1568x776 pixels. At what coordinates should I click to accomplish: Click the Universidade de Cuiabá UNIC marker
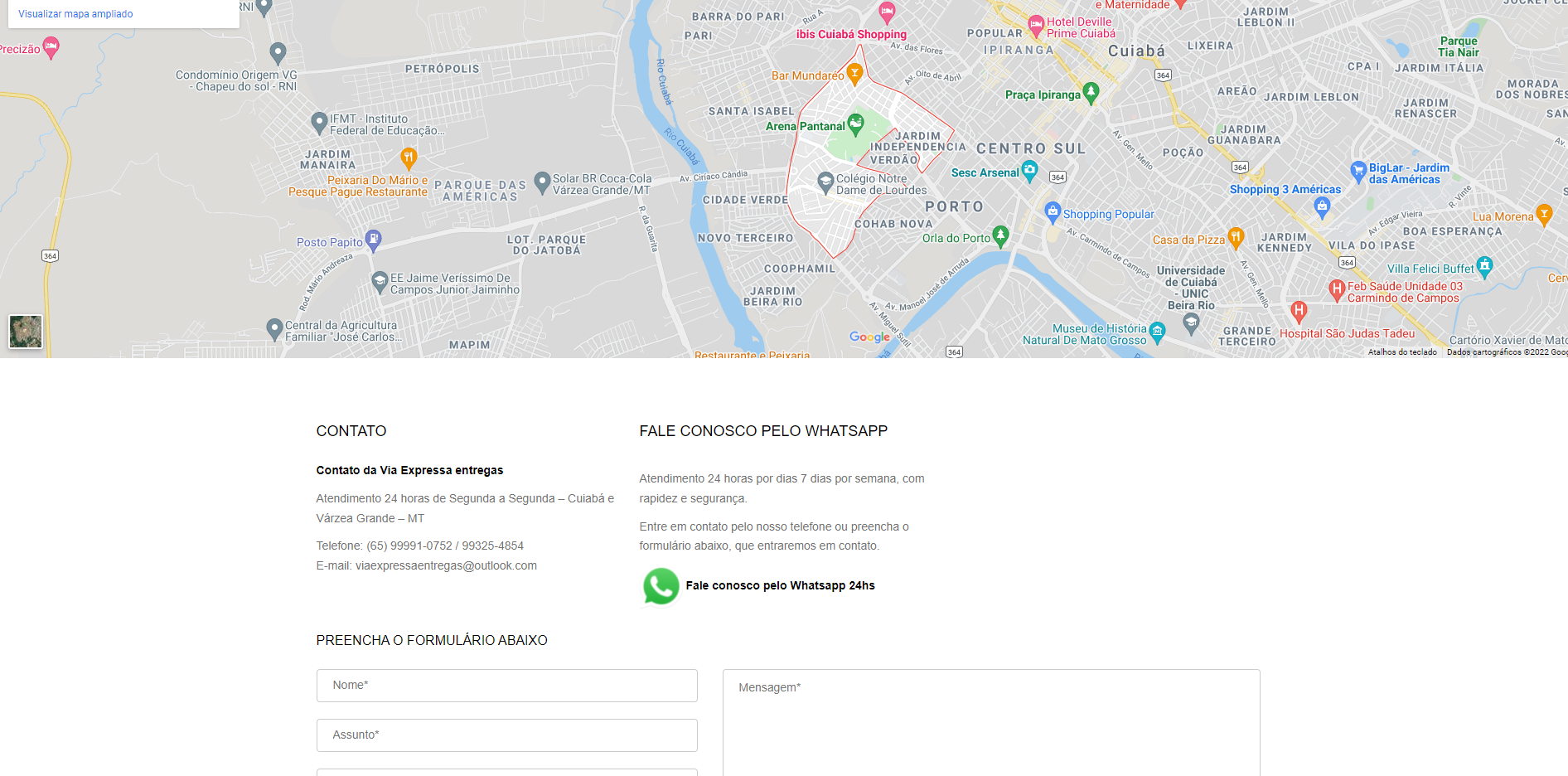coord(1191,324)
